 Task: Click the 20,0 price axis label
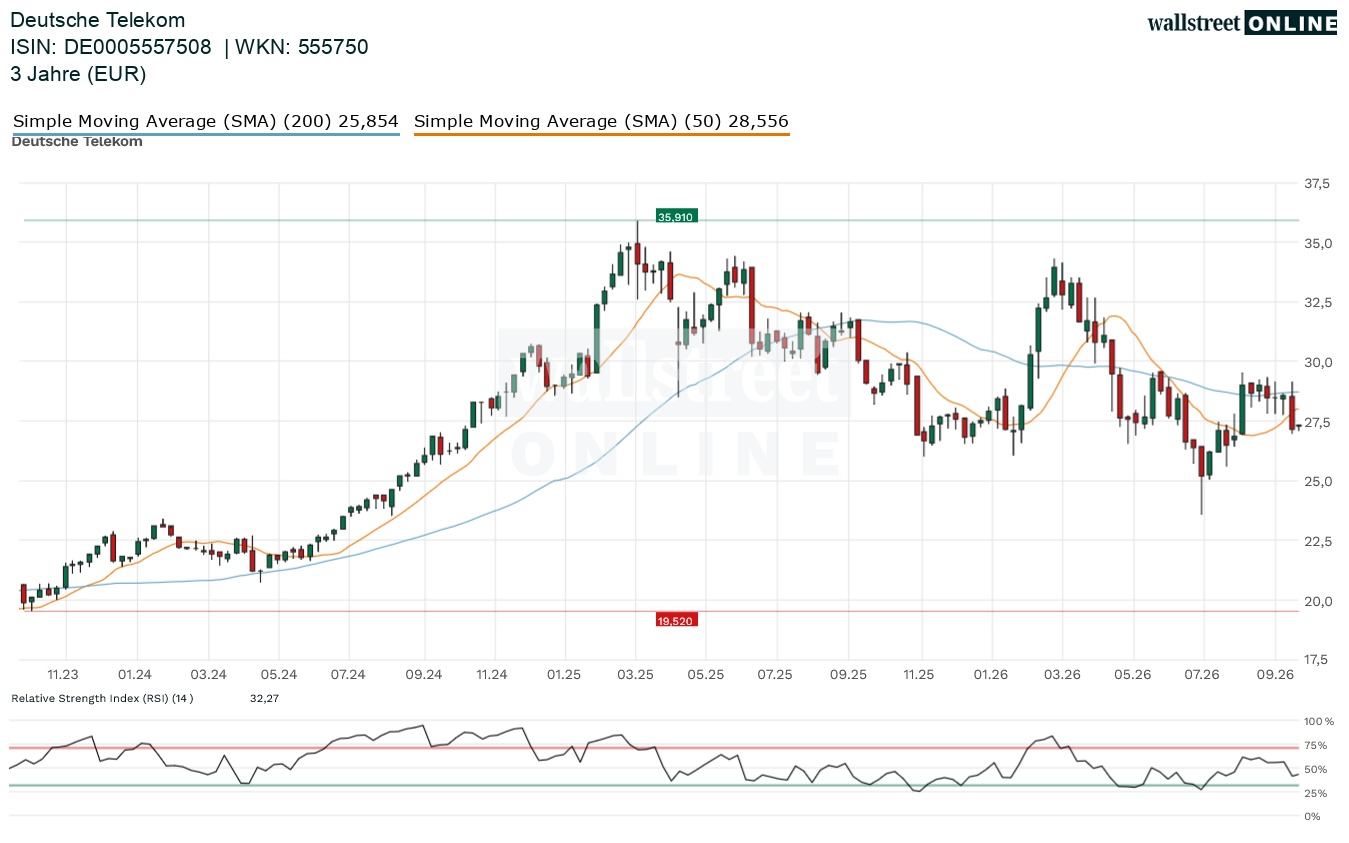click(x=1317, y=601)
